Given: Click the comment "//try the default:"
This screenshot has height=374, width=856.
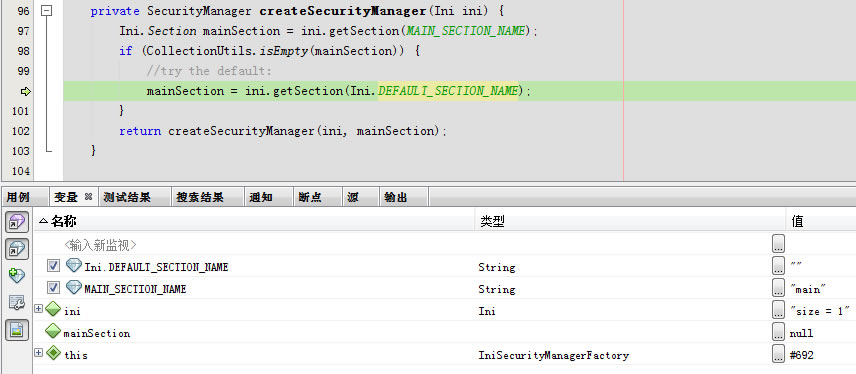Looking at the screenshot, I should pos(209,71).
